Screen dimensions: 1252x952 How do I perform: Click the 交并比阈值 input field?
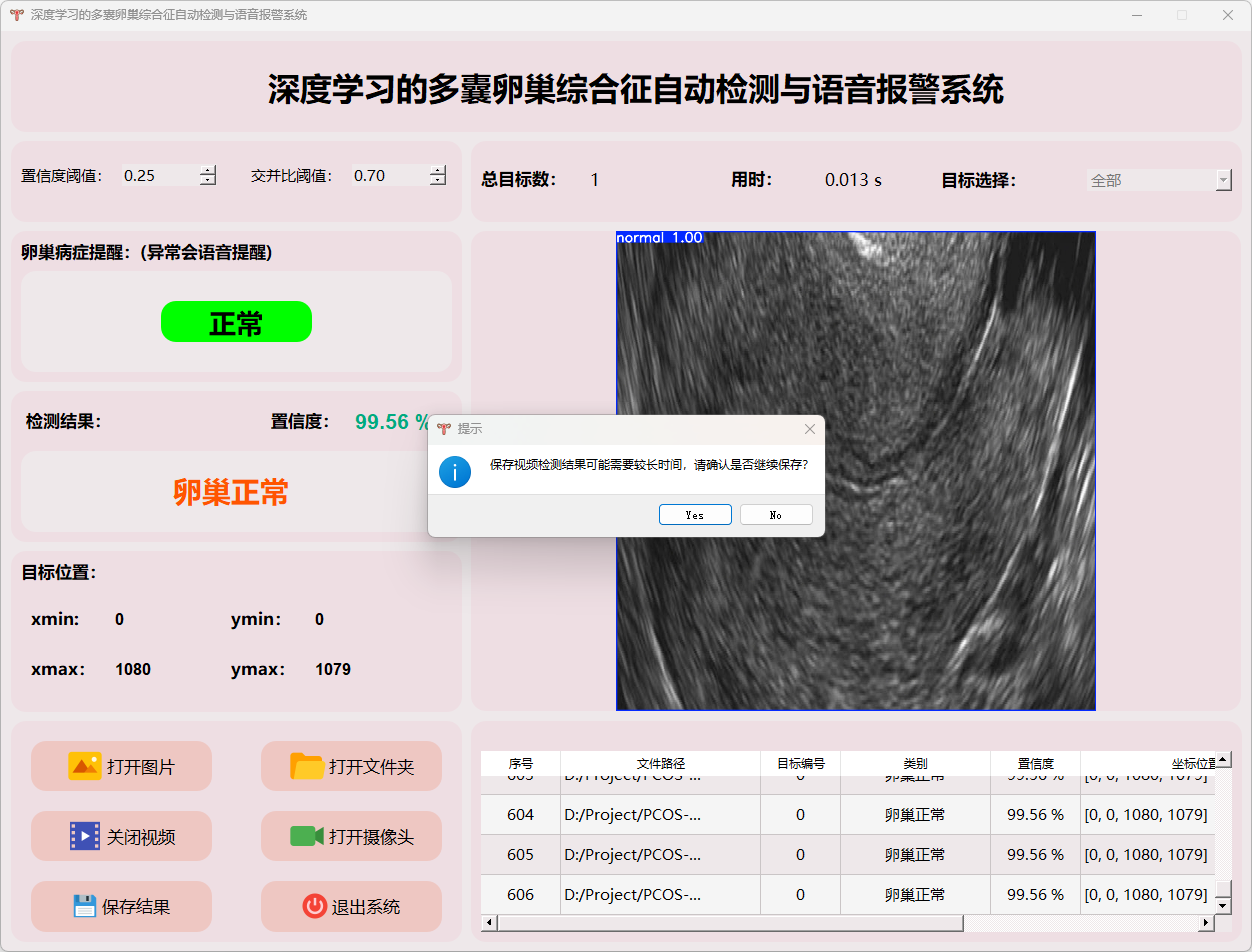pyautogui.click(x=388, y=176)
